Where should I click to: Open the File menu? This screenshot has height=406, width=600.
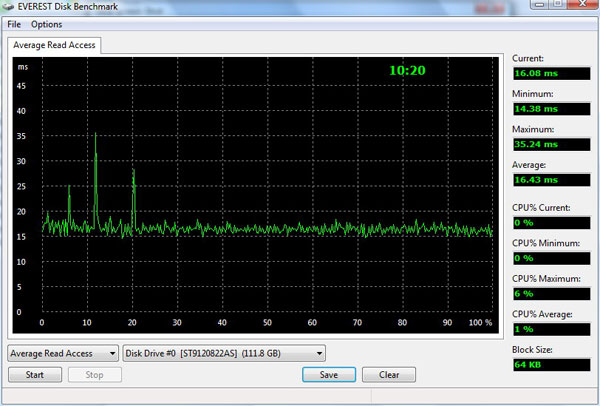pos(14,24)
